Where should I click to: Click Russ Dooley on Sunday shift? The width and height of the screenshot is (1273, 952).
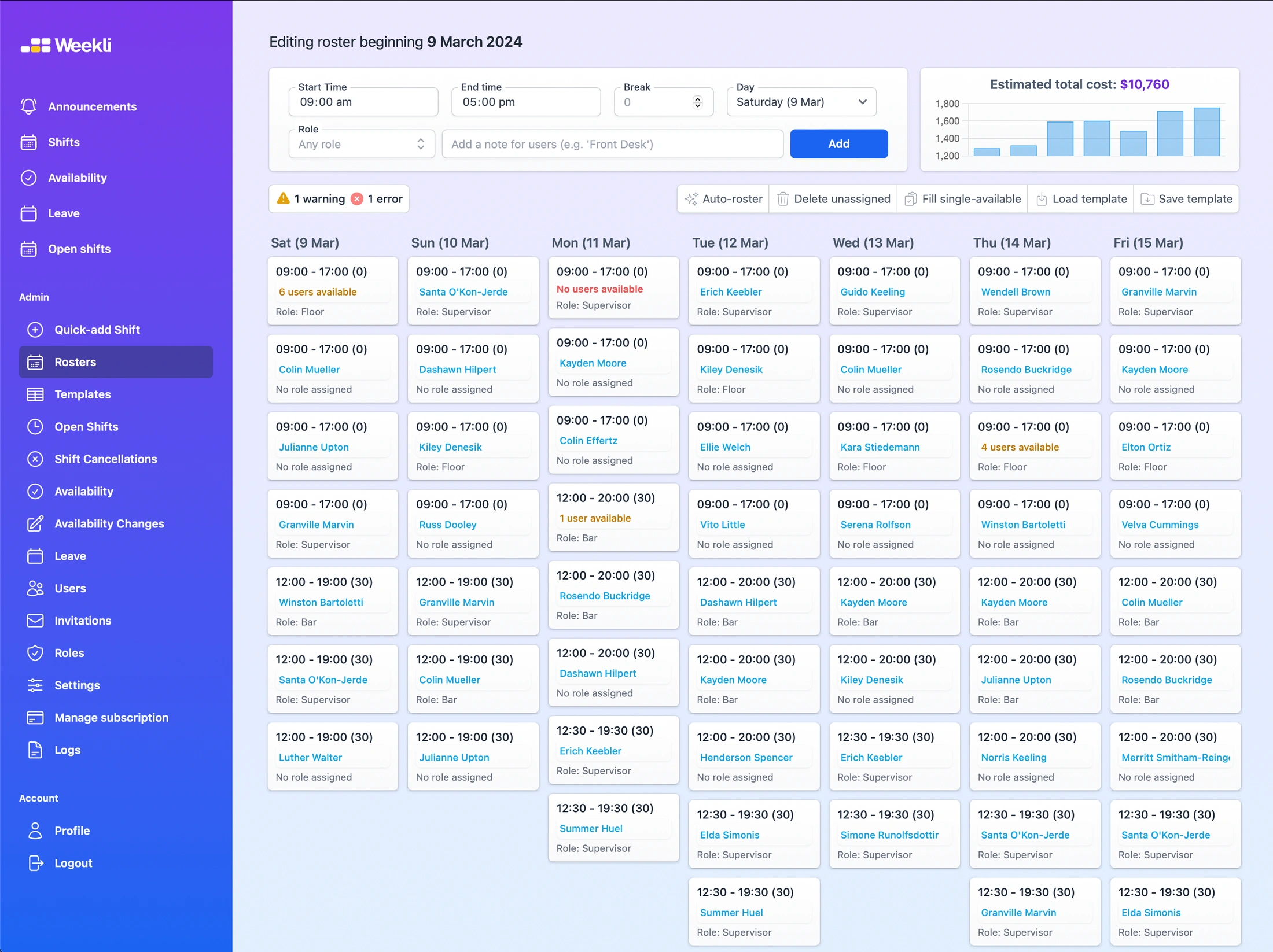point(448,525)
